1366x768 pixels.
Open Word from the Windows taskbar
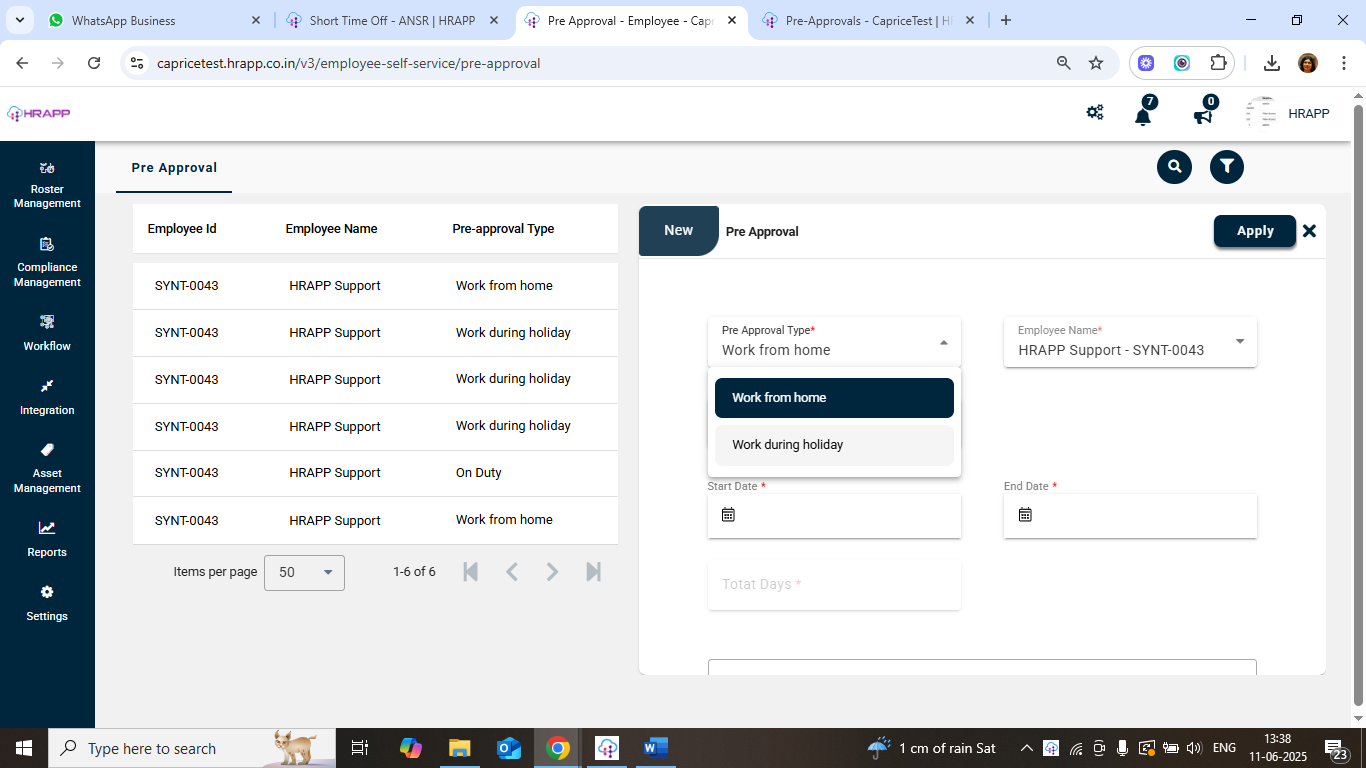[x=655, y=748]
